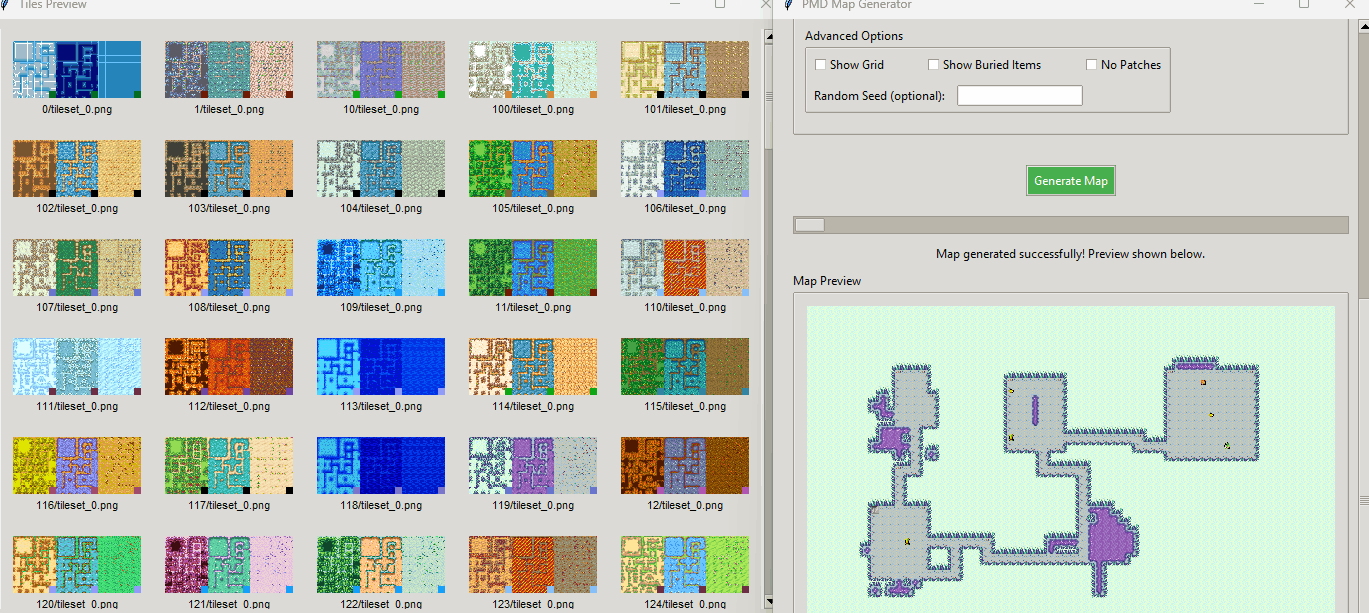Click the 'Advanced Options' heading
The height and width of the screenshot is (613, 1369).
coord(854,36)
